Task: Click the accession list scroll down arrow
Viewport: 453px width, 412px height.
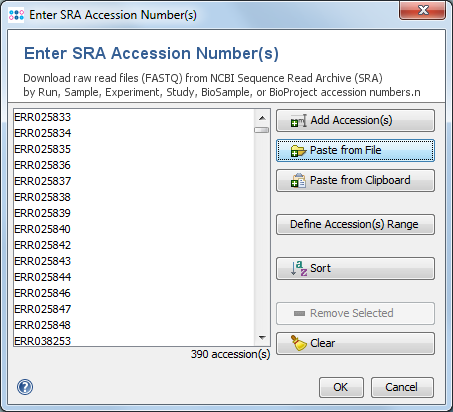Action: [x=262, y=338]
